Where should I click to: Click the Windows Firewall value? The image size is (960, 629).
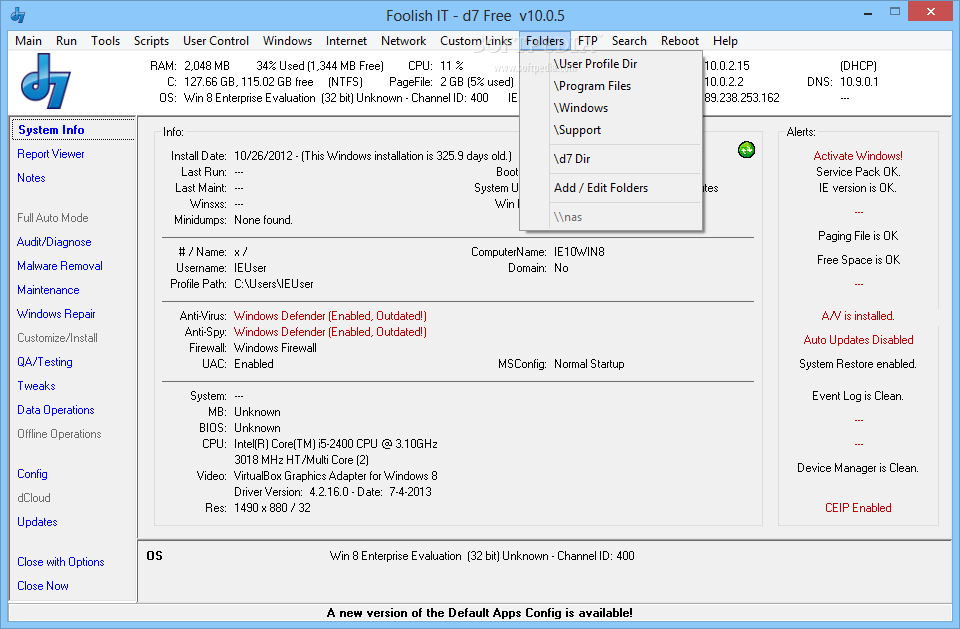coord(275,348)
